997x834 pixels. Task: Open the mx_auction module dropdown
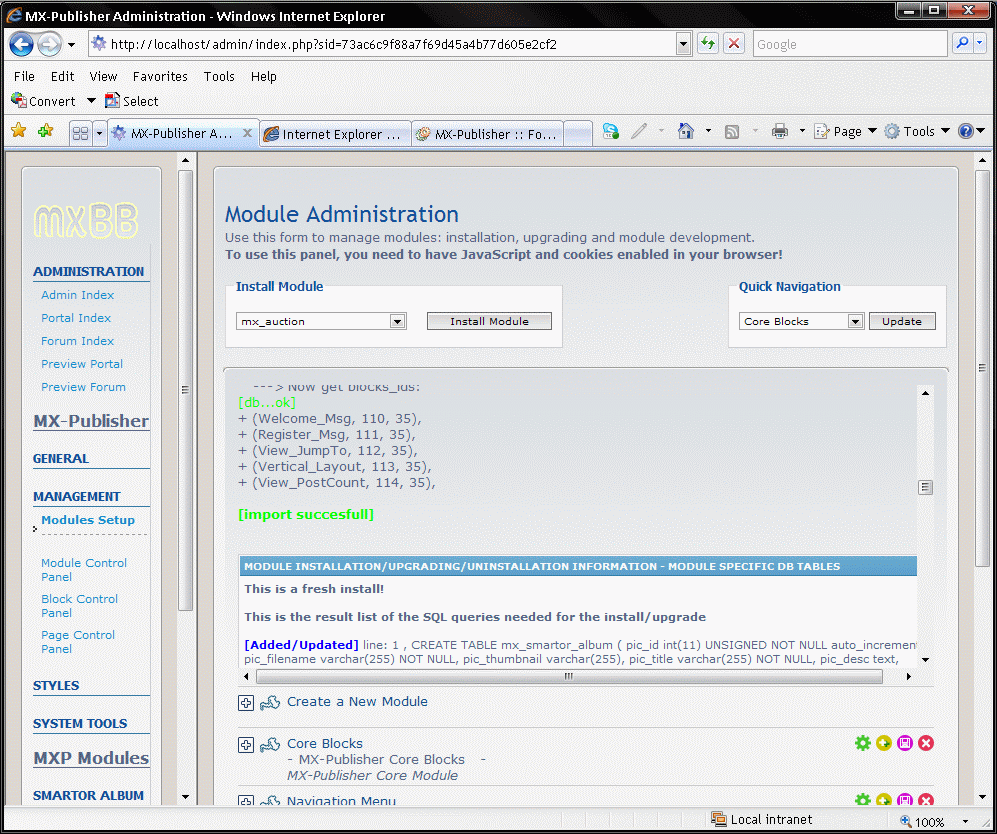(397, 322)
